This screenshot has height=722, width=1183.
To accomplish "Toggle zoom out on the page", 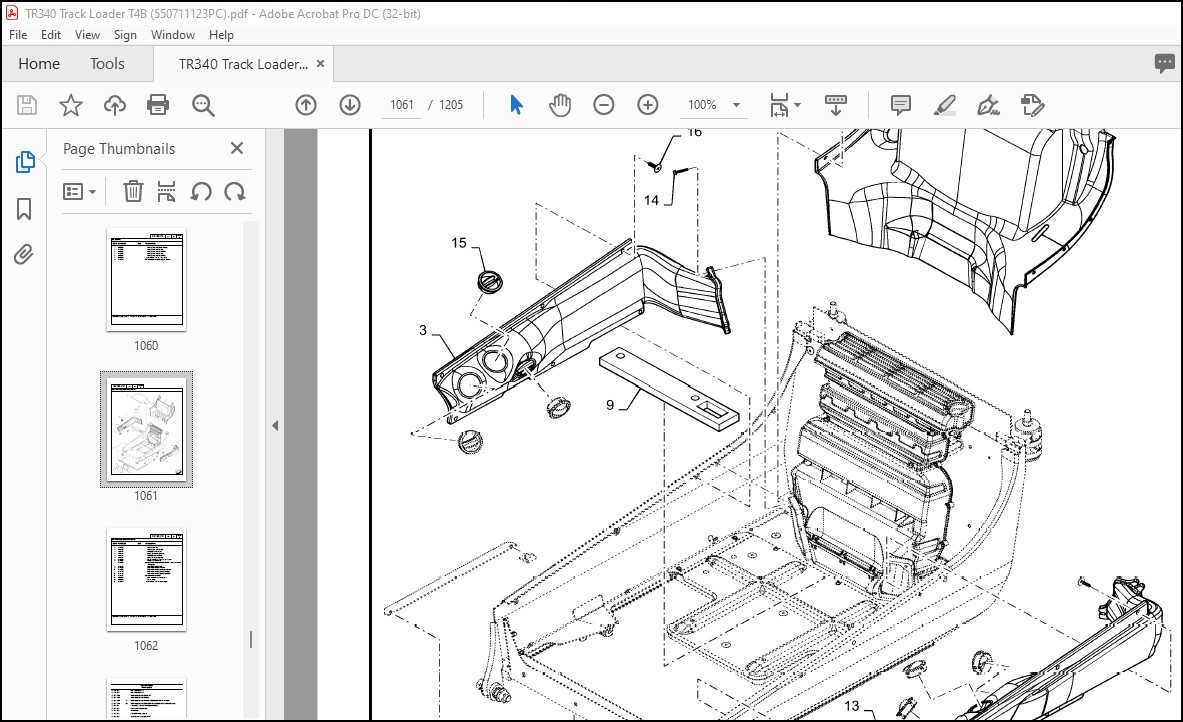I will point(603,104).
